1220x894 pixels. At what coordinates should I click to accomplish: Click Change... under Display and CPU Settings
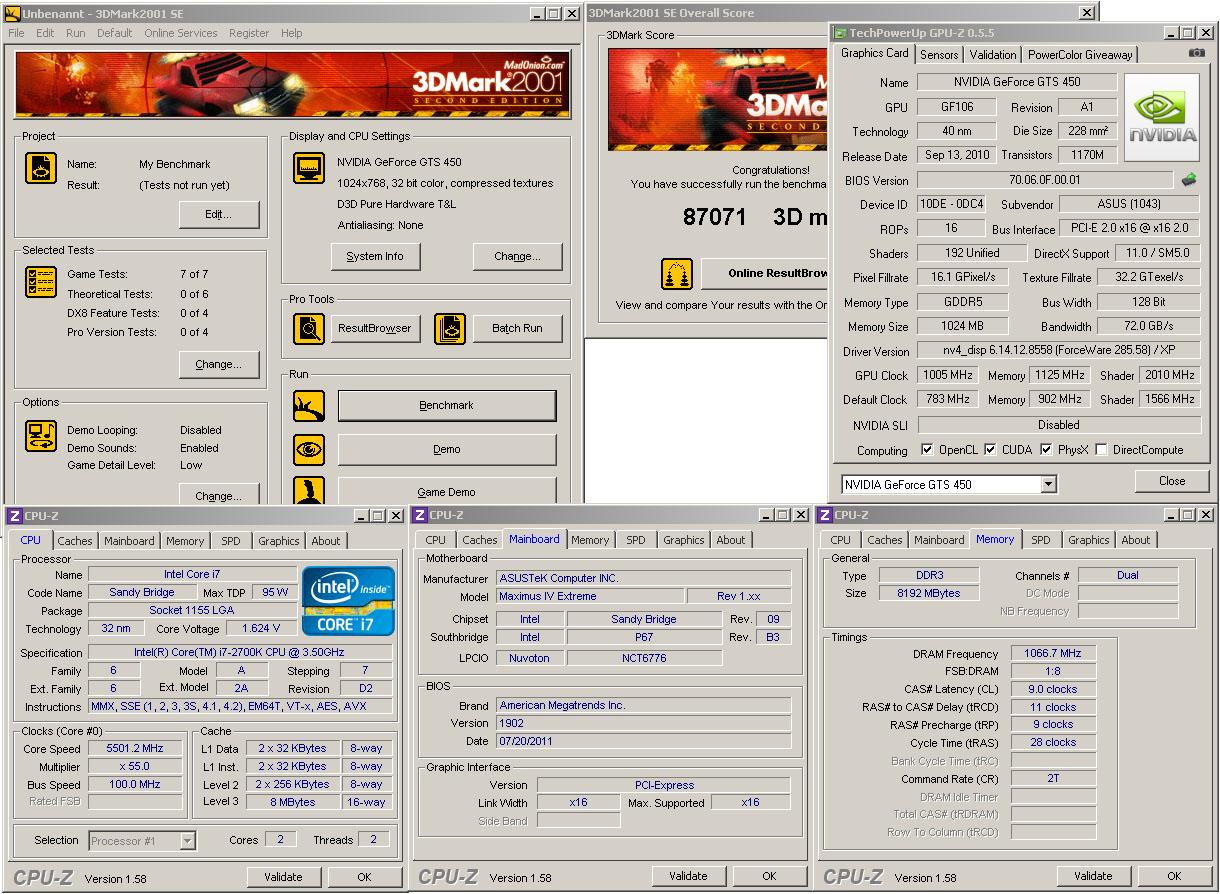[x=517, y=257]
